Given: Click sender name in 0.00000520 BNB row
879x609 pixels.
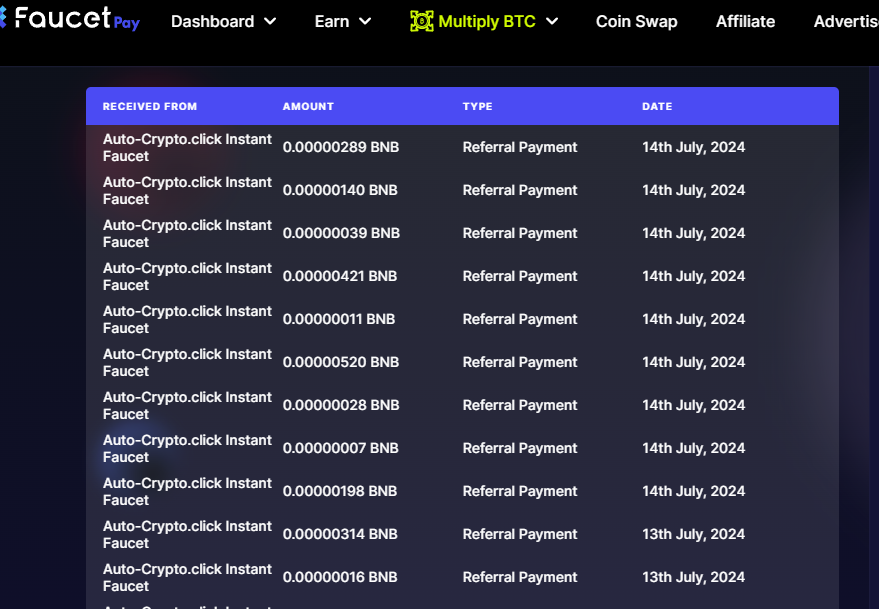Looking at the screenshot, I should tap(187, 362).
